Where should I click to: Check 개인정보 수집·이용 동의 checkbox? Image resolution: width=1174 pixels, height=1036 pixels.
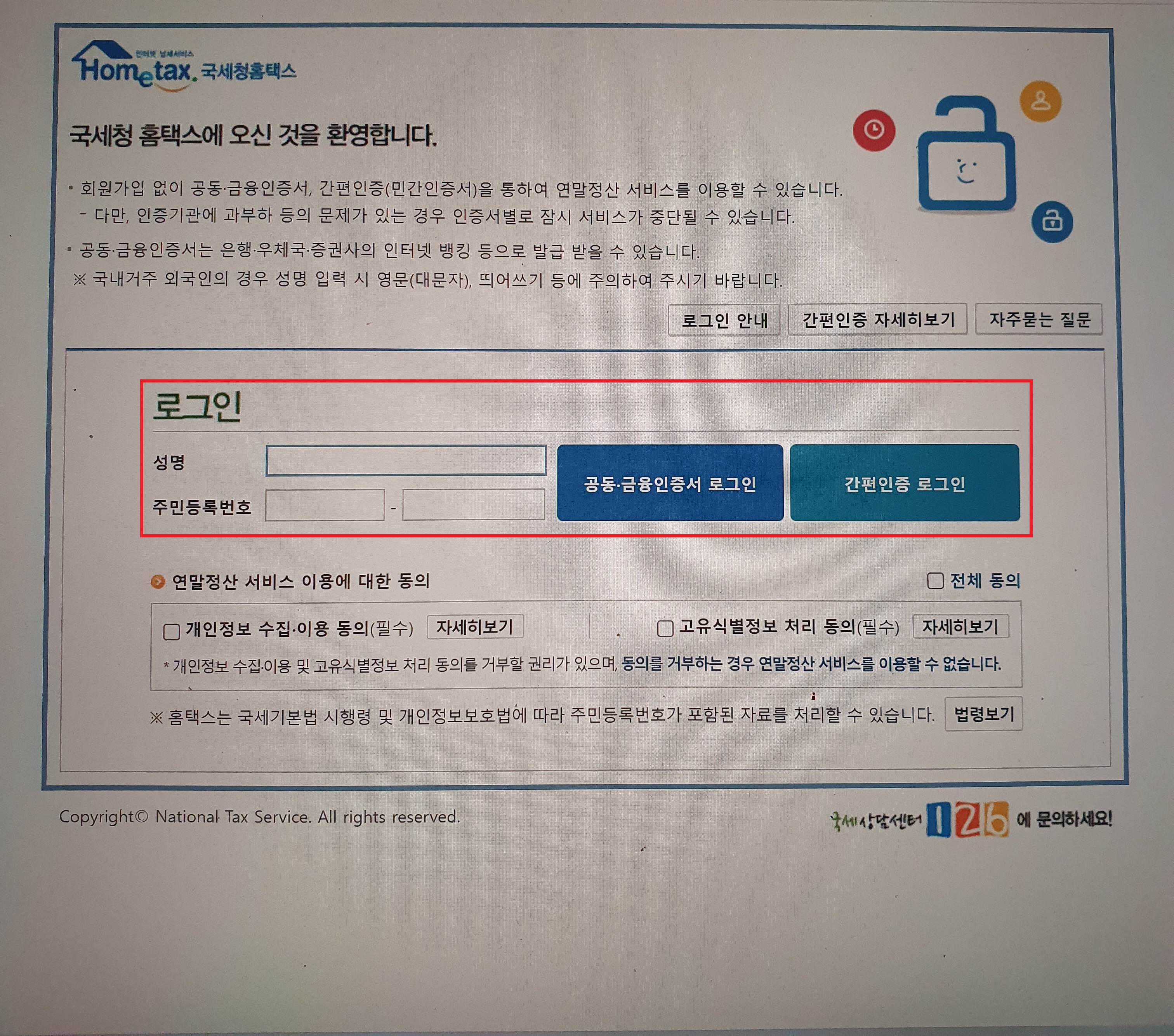(171, 631)
